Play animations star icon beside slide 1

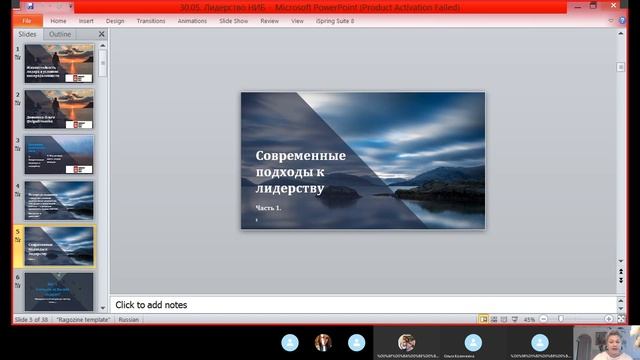[x=18, y=57]
